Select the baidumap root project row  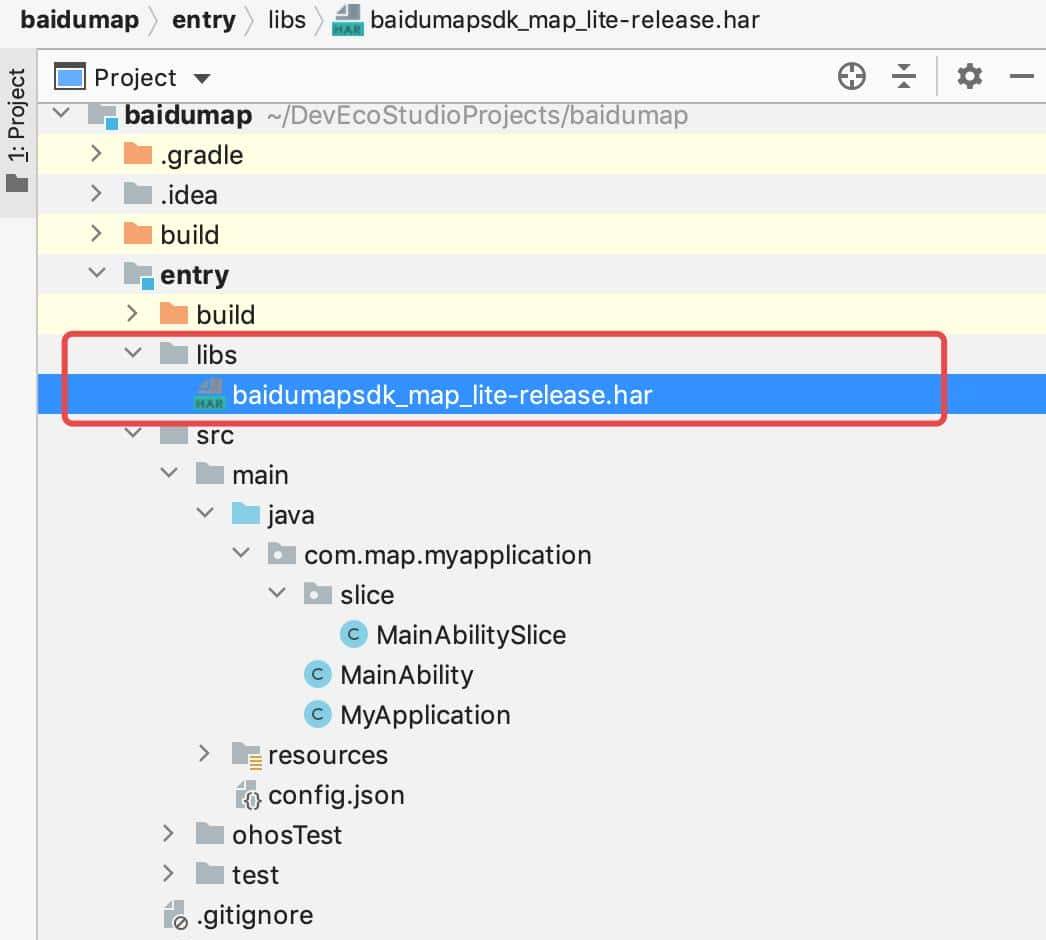tap(542, 115)
